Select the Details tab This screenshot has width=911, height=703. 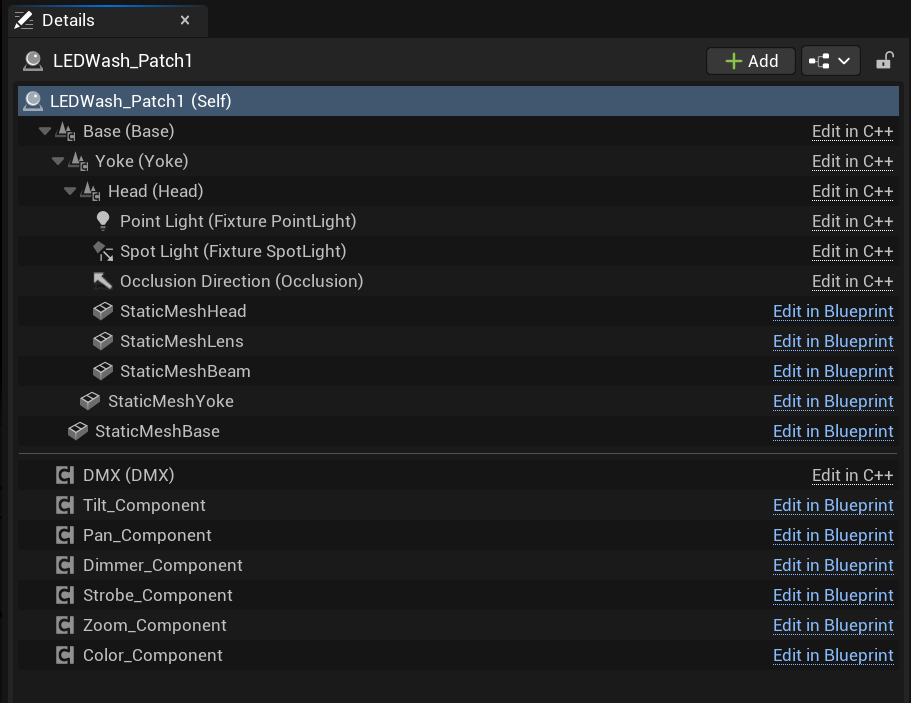click(x=108, y=20)
